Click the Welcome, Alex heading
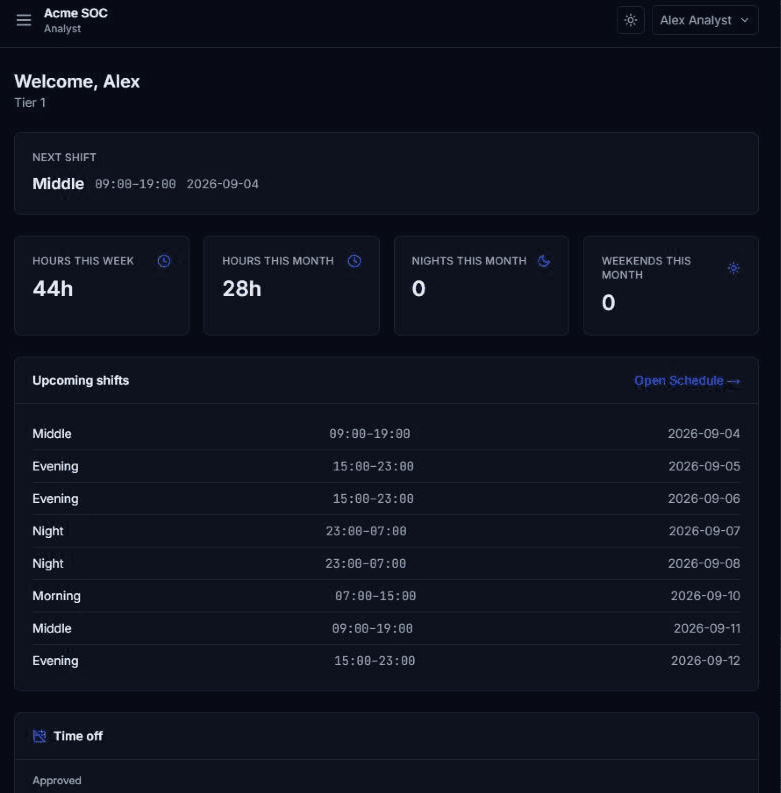 tap(77, 81)
